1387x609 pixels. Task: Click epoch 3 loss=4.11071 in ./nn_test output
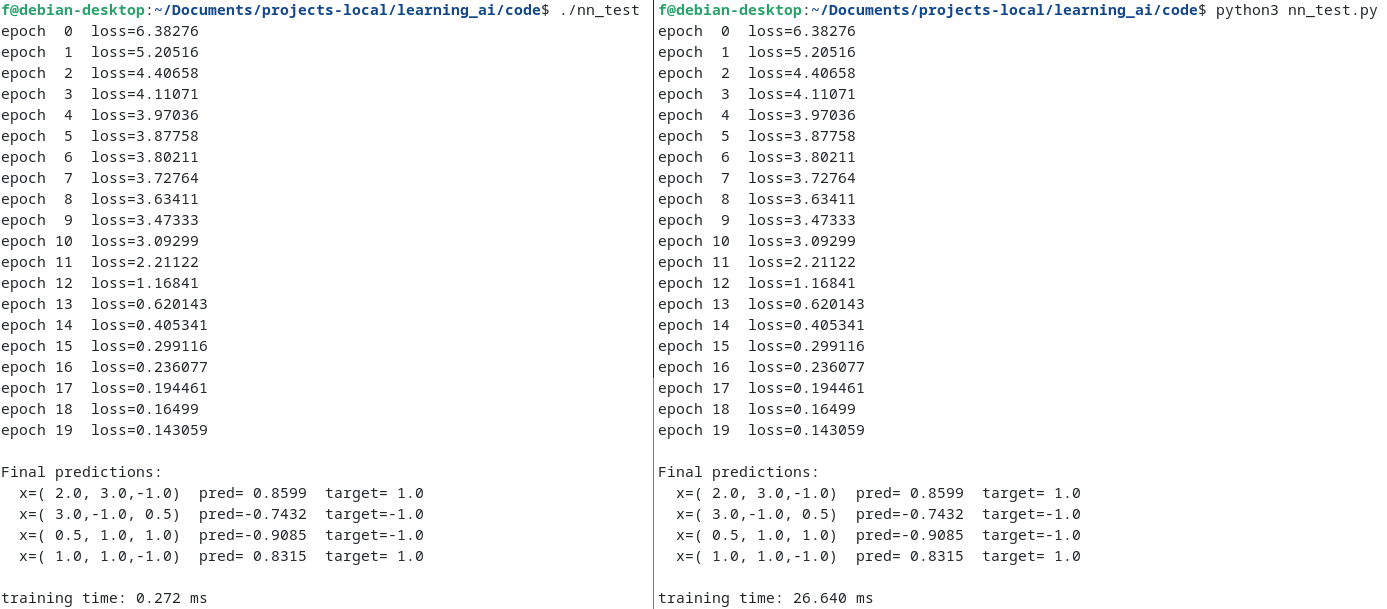pyautogui.click(x=100, y=94)
